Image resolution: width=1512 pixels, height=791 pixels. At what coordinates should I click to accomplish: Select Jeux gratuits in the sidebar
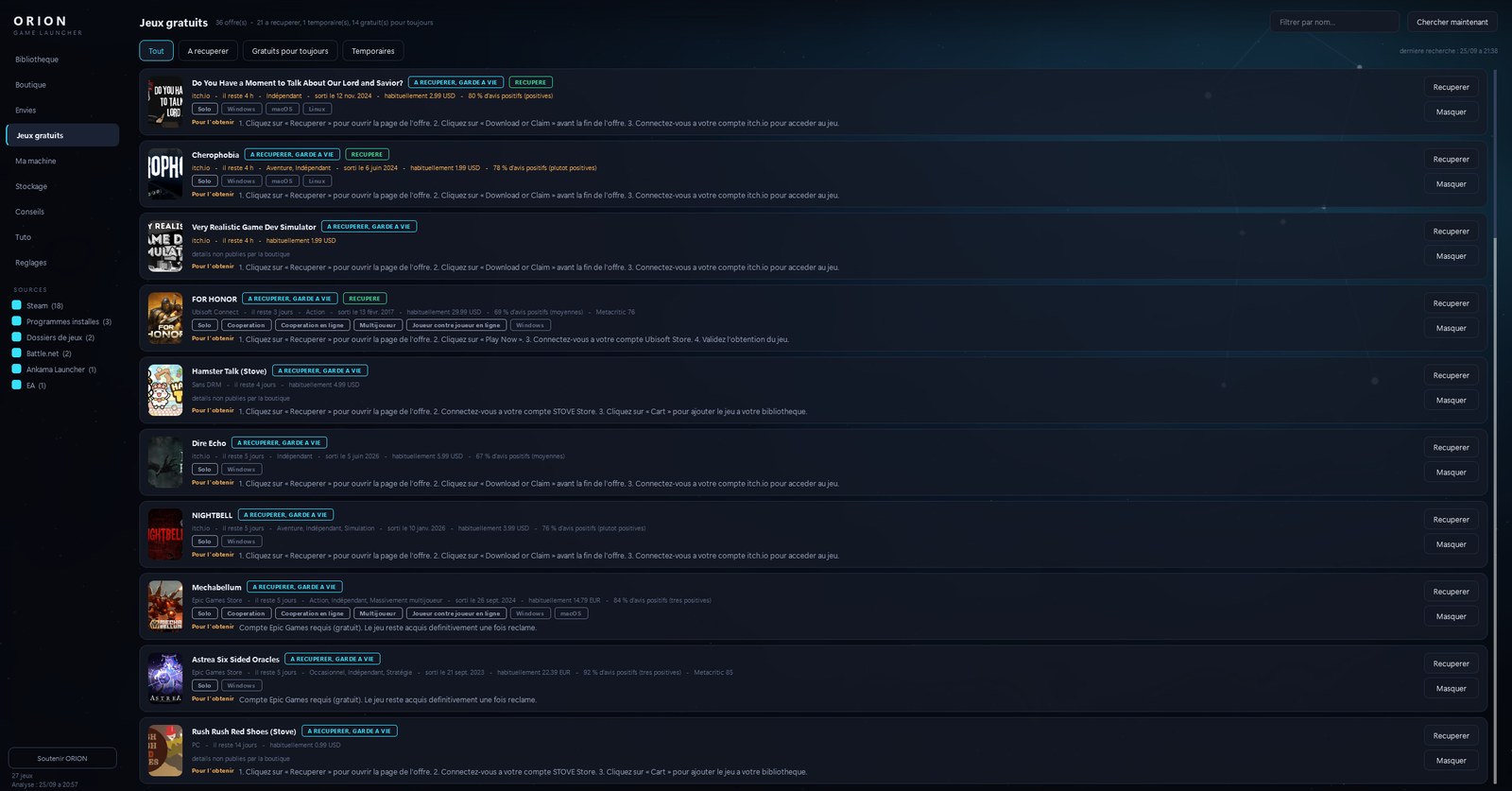tap(62, 135)
